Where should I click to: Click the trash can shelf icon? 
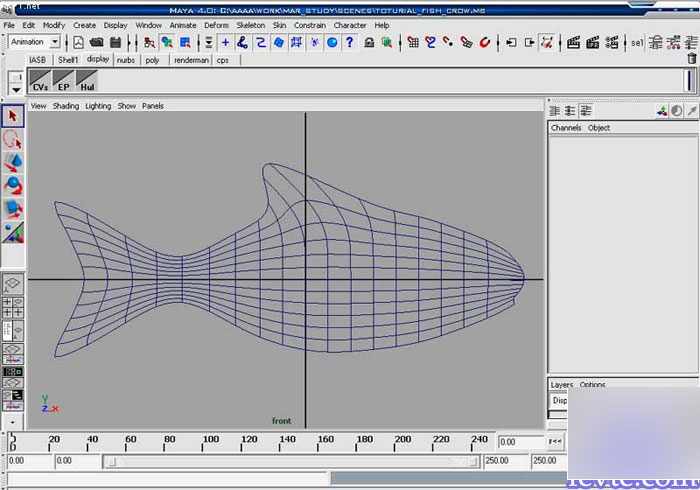[691, 59]
